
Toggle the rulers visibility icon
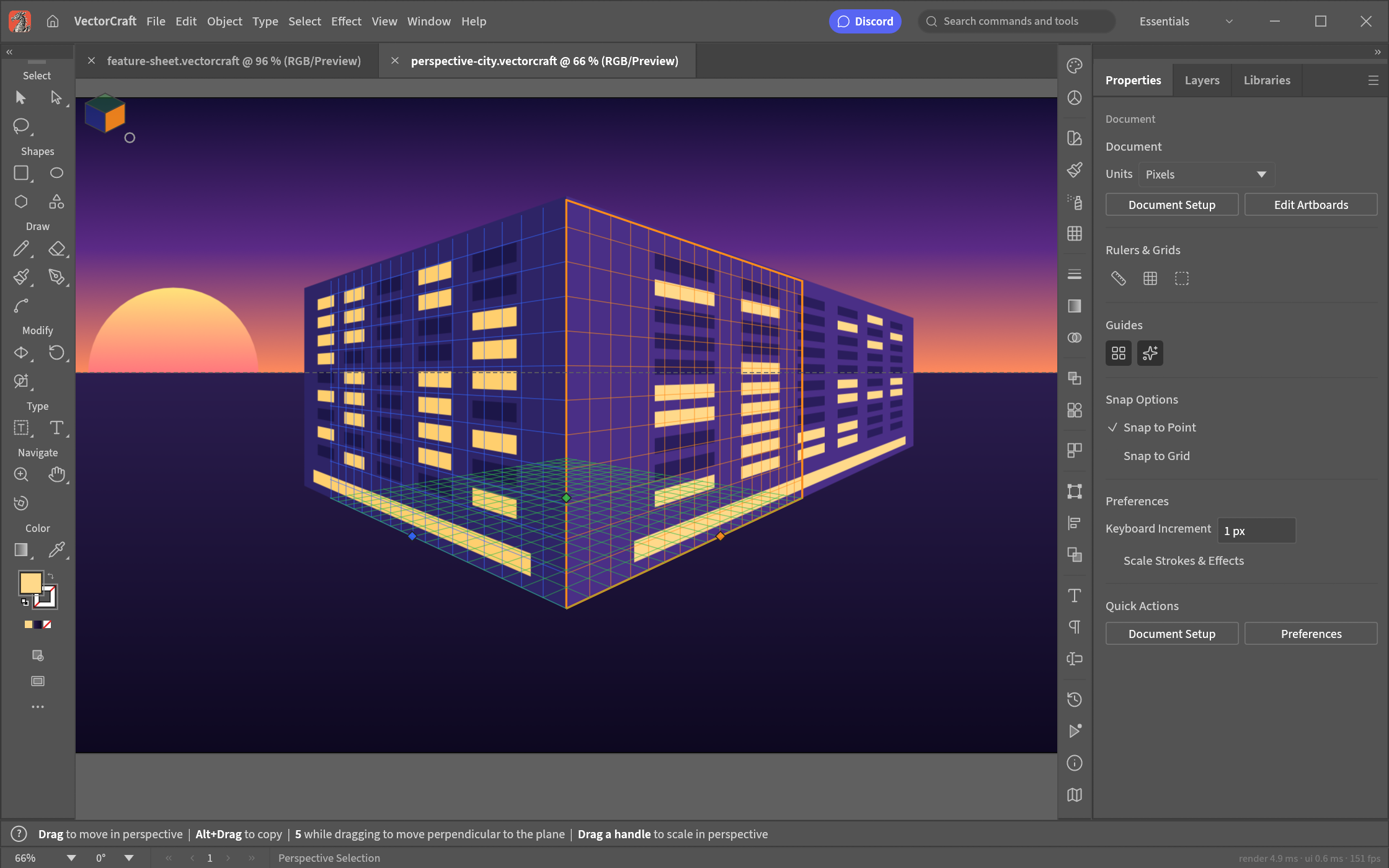tap(1119, 278)
